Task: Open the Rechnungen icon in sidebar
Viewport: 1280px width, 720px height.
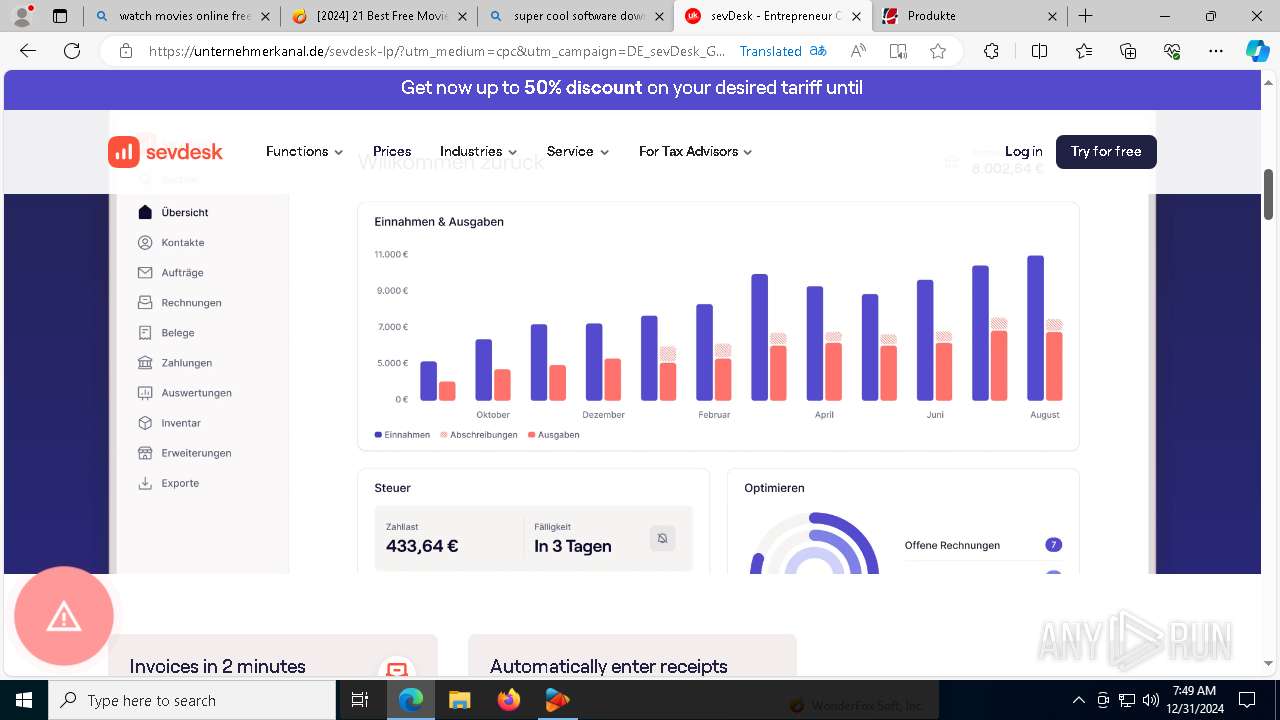Action: (145, 302)
